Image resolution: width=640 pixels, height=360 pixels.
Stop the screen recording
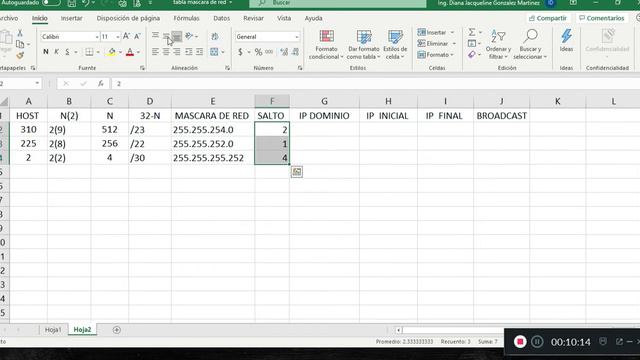point(520,342)
